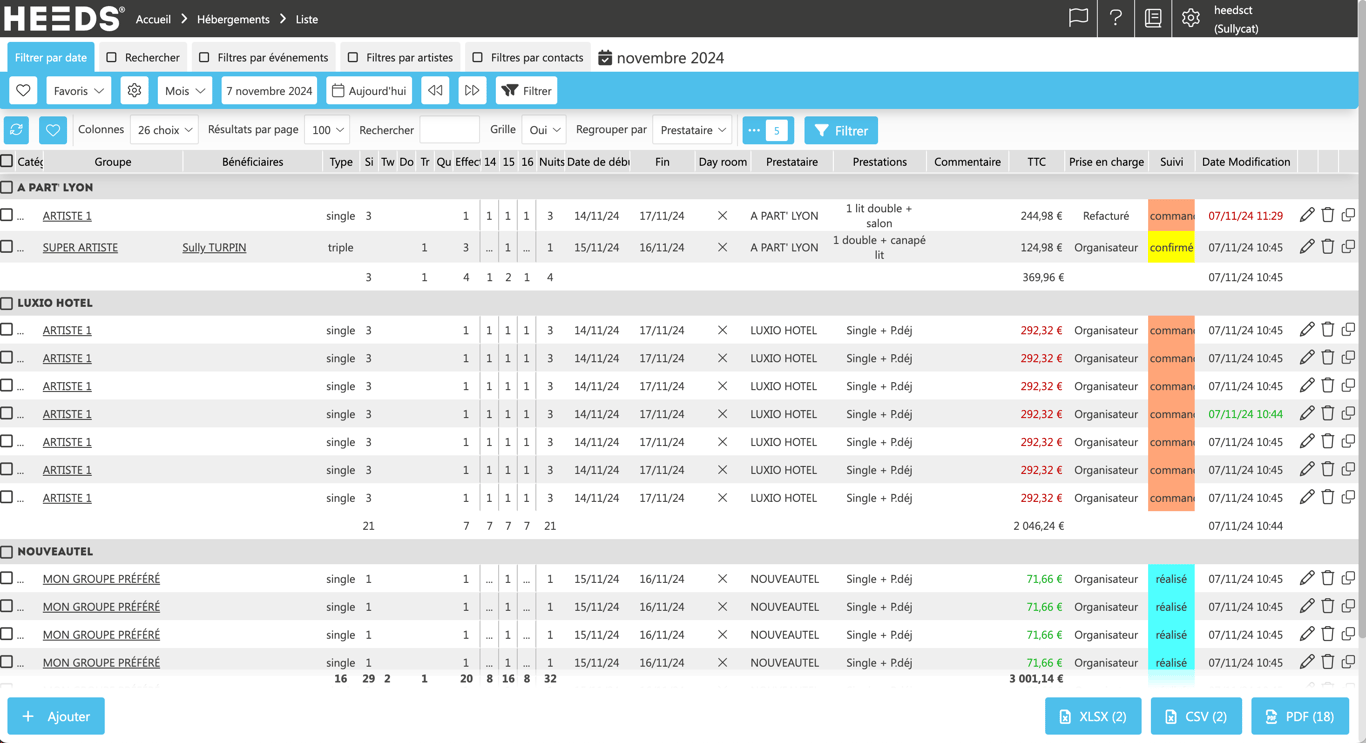The image size is (1366, 743).
Task: Toggle Filtres par artistes checkbox
Action: click(x=353, y=57)
